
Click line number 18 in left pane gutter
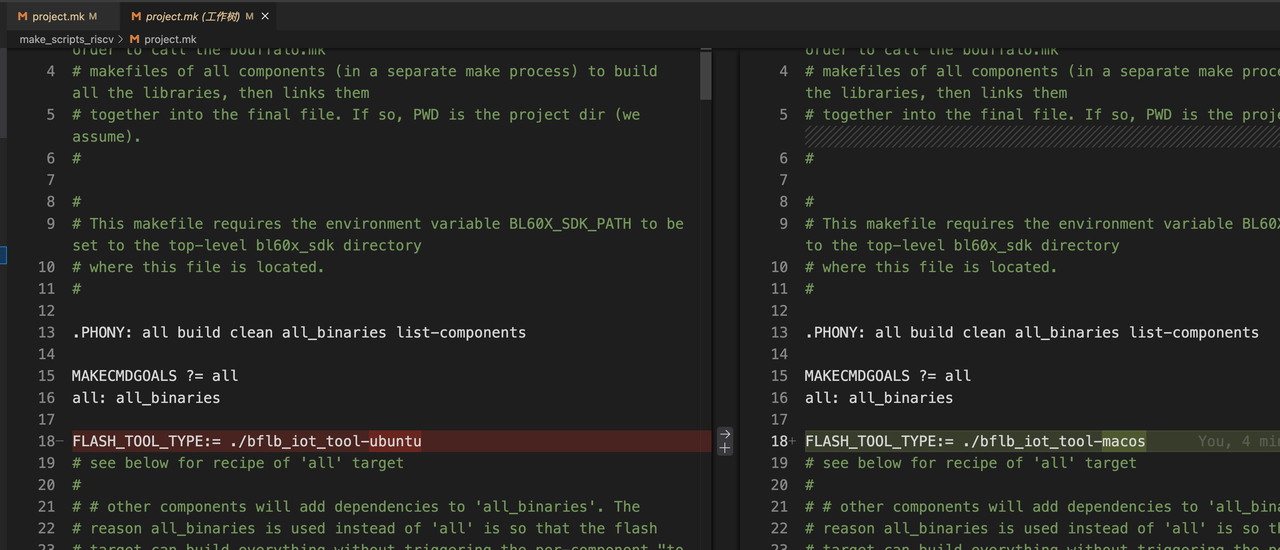point(47,441)
